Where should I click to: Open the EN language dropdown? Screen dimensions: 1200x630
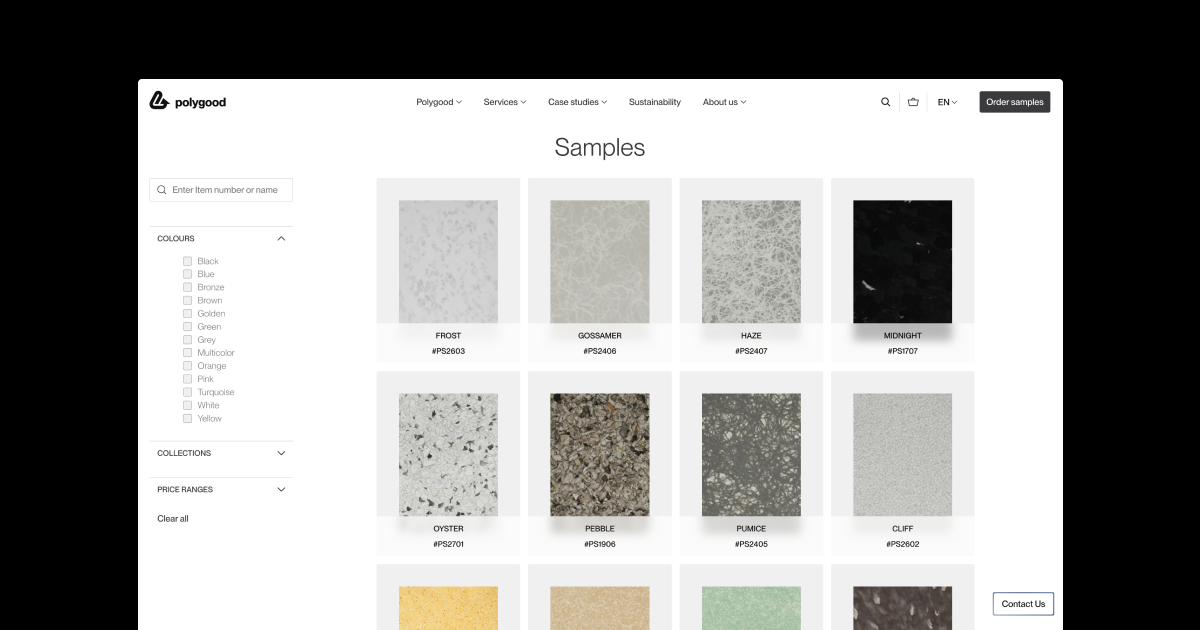click(x=947, y=102)
